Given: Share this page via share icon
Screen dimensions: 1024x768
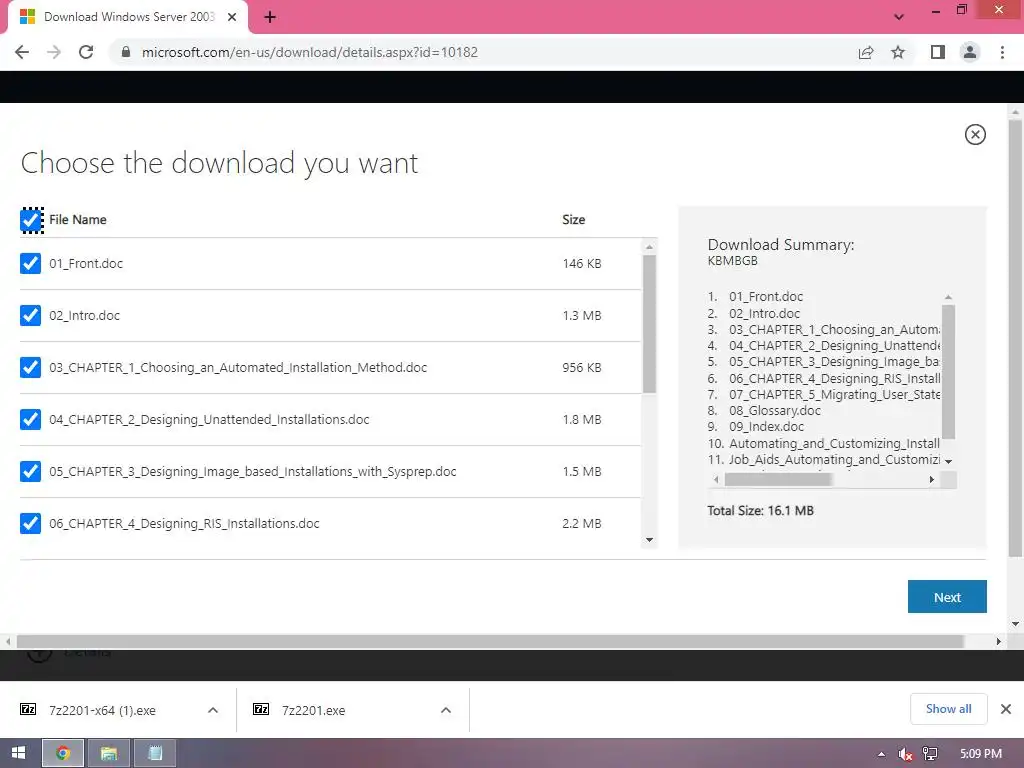Looking at the screenshot, I should point(866,52).
